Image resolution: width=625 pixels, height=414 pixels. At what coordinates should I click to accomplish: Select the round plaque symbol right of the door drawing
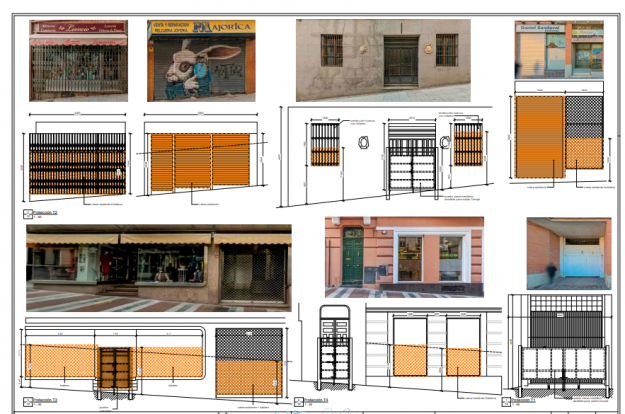(446, 143)
